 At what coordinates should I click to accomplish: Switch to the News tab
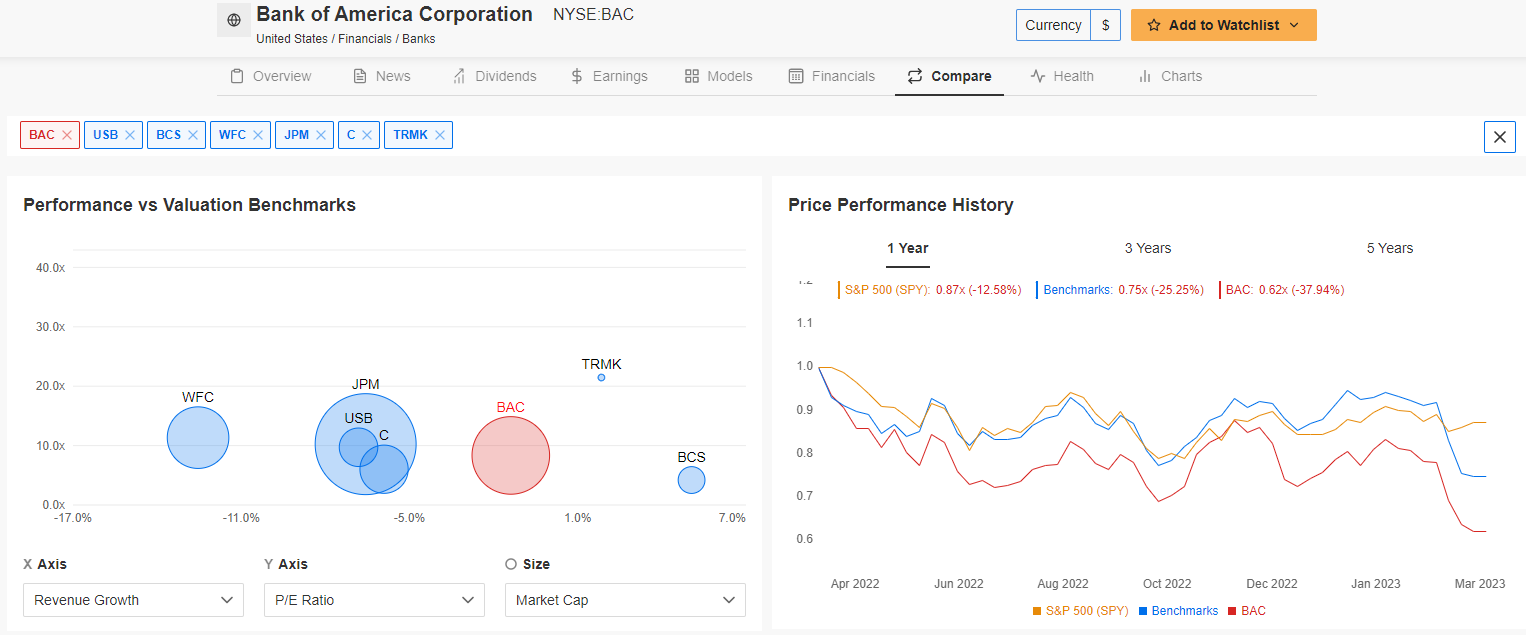(x=382, y=76)
